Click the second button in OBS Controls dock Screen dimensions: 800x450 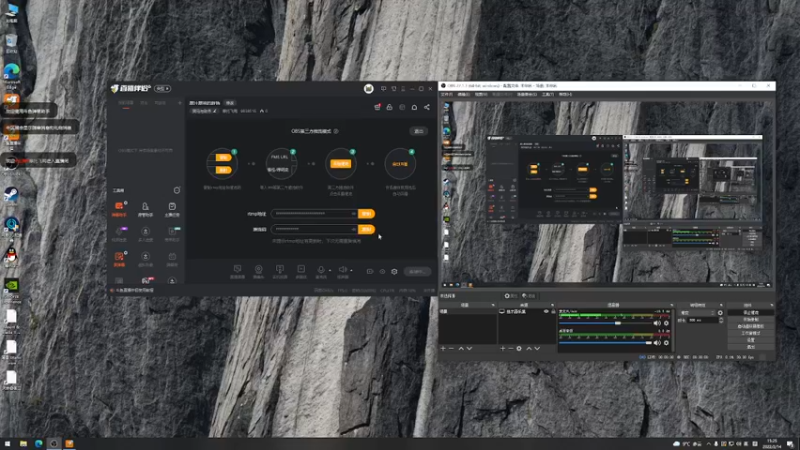751,319
